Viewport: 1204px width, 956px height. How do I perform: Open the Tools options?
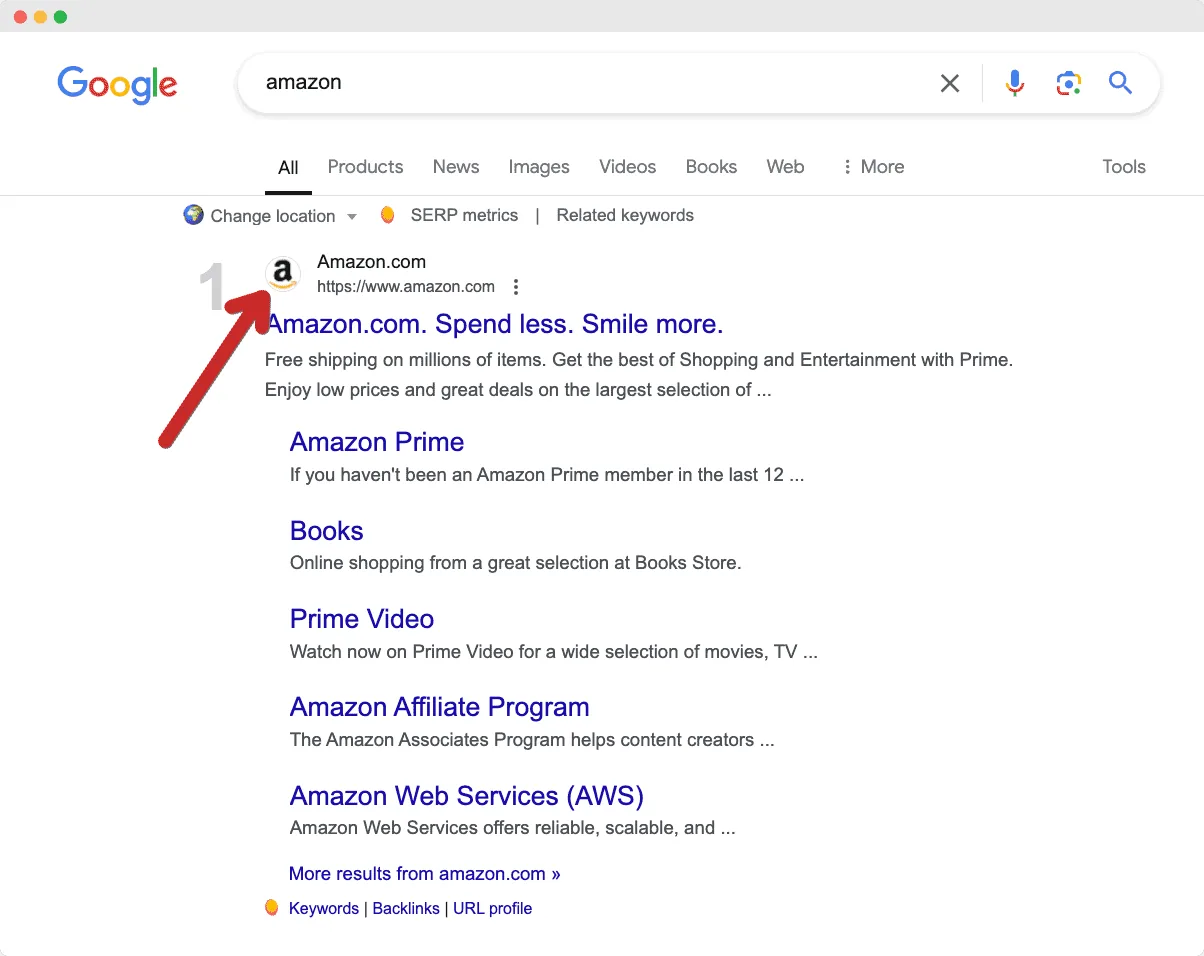1123,167
